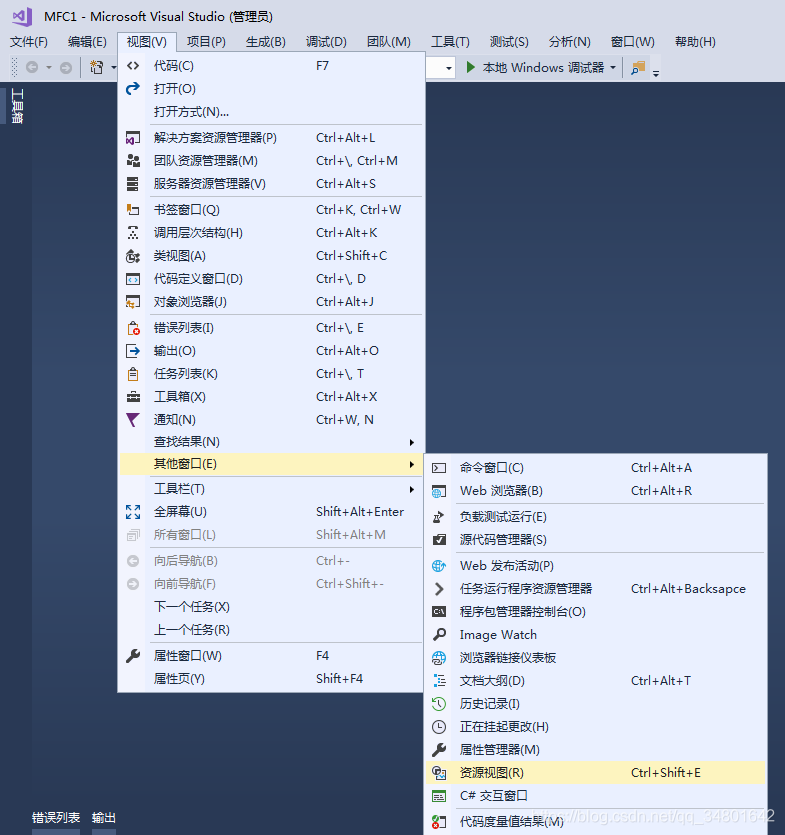Click the Property Manager wrench icon

click(x=439, y=750)
